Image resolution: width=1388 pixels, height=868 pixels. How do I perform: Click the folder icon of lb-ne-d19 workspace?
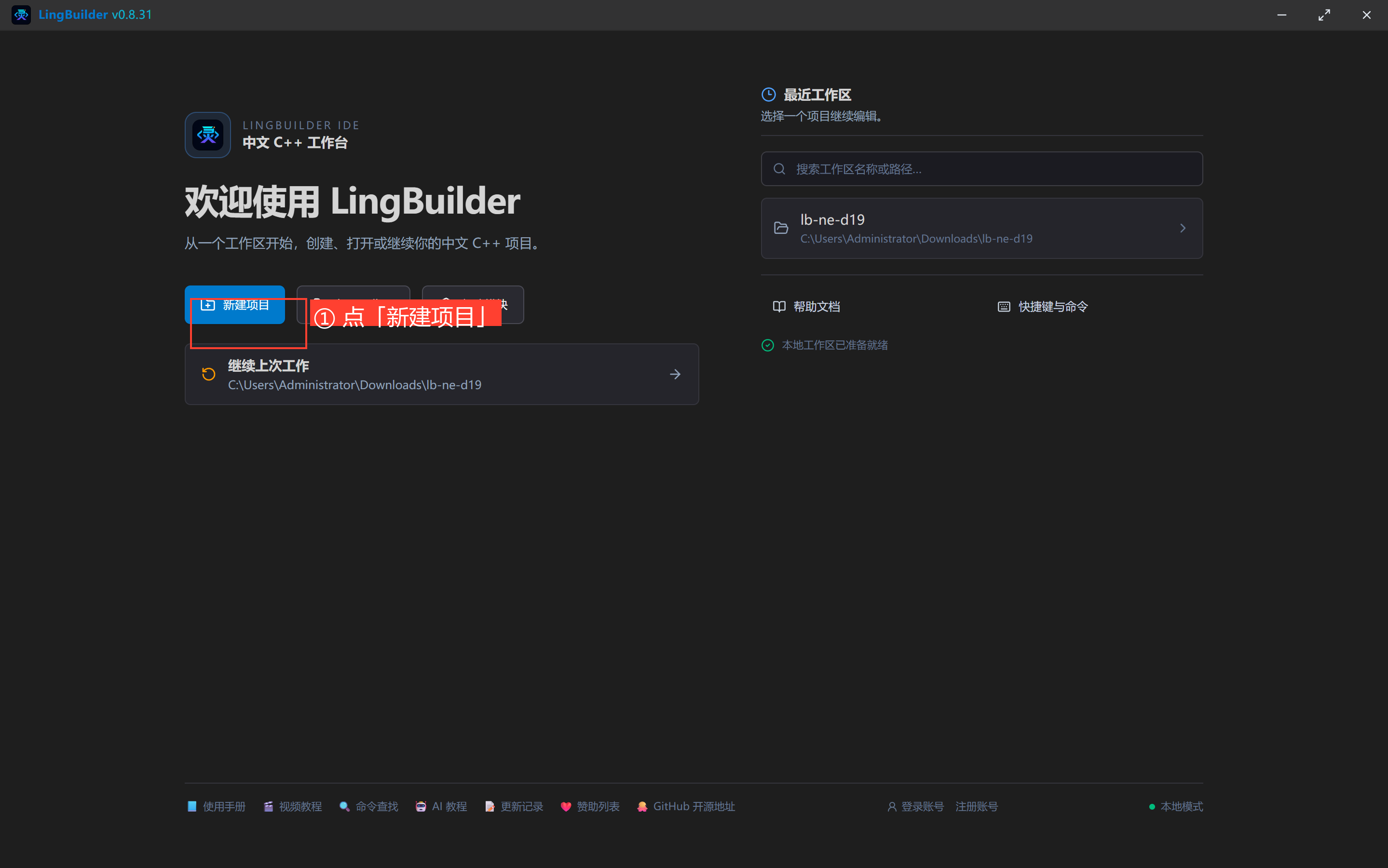coord(781,229)
